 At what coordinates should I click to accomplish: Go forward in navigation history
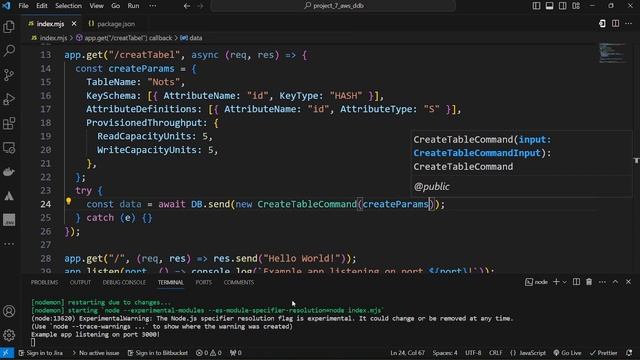tap(200, 6)
